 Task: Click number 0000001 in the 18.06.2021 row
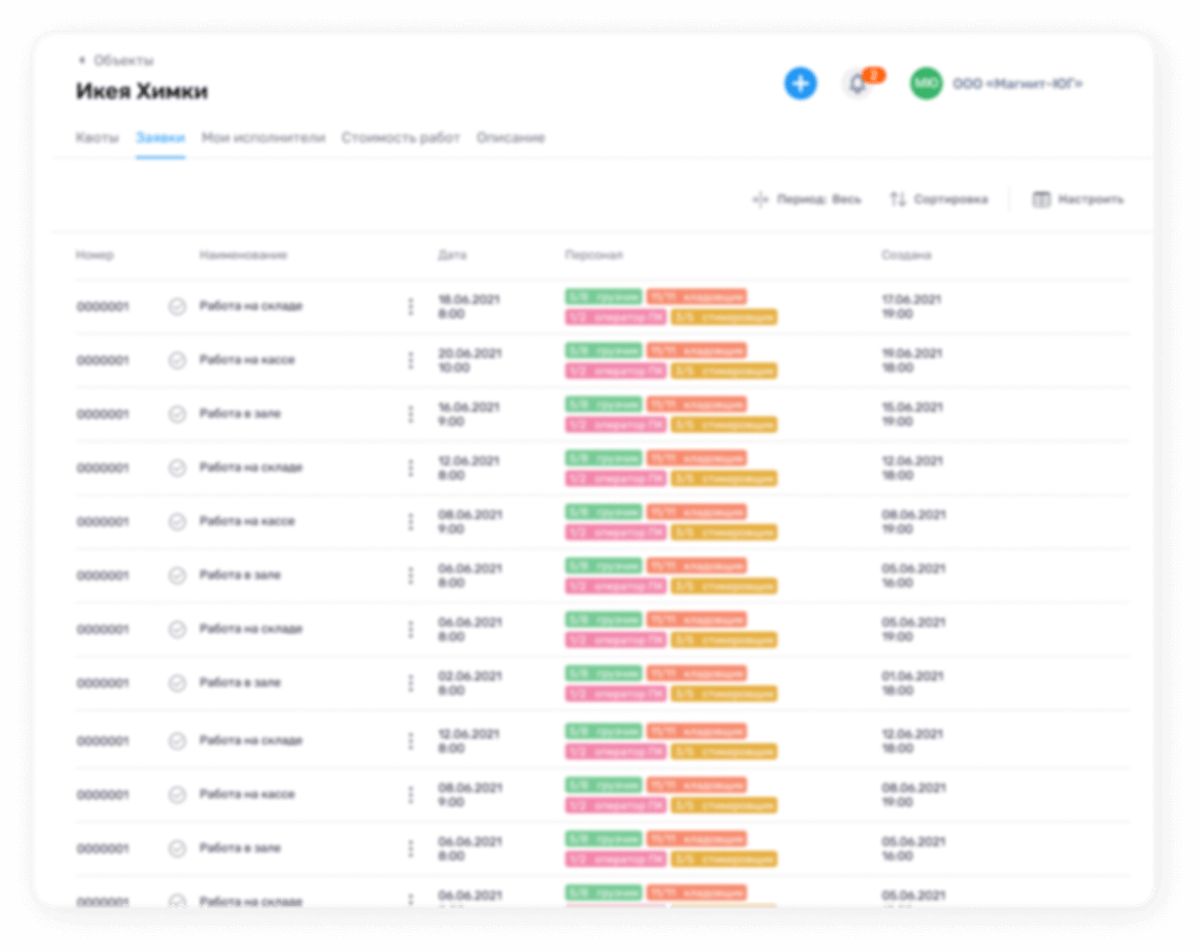pyautogui.click(x=102, y=307)
